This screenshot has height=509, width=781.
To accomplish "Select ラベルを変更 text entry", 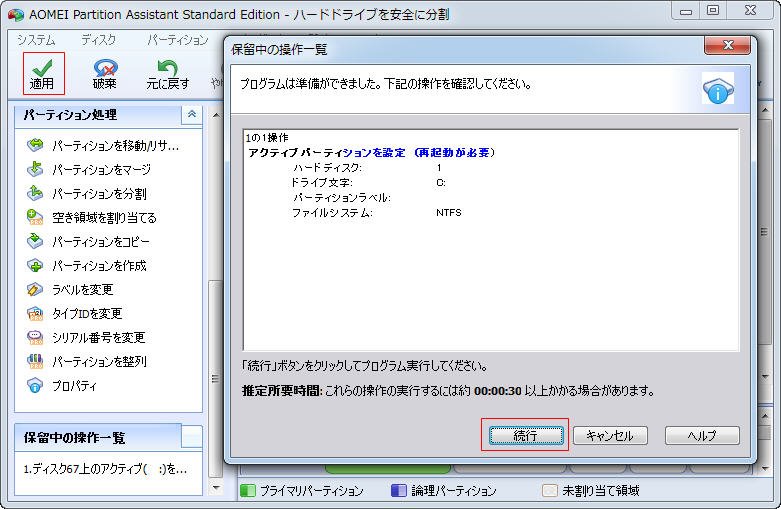I will click(x=83, y=289).
